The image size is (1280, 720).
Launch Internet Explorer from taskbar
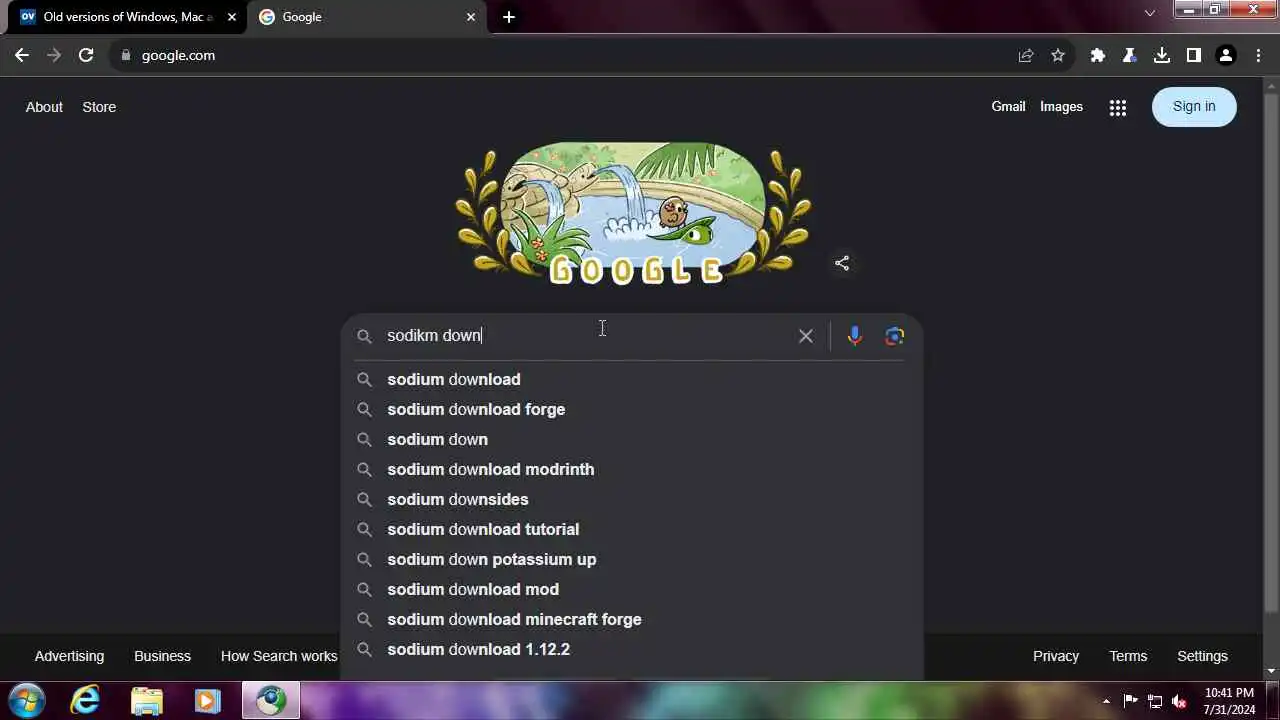(85, 700)
